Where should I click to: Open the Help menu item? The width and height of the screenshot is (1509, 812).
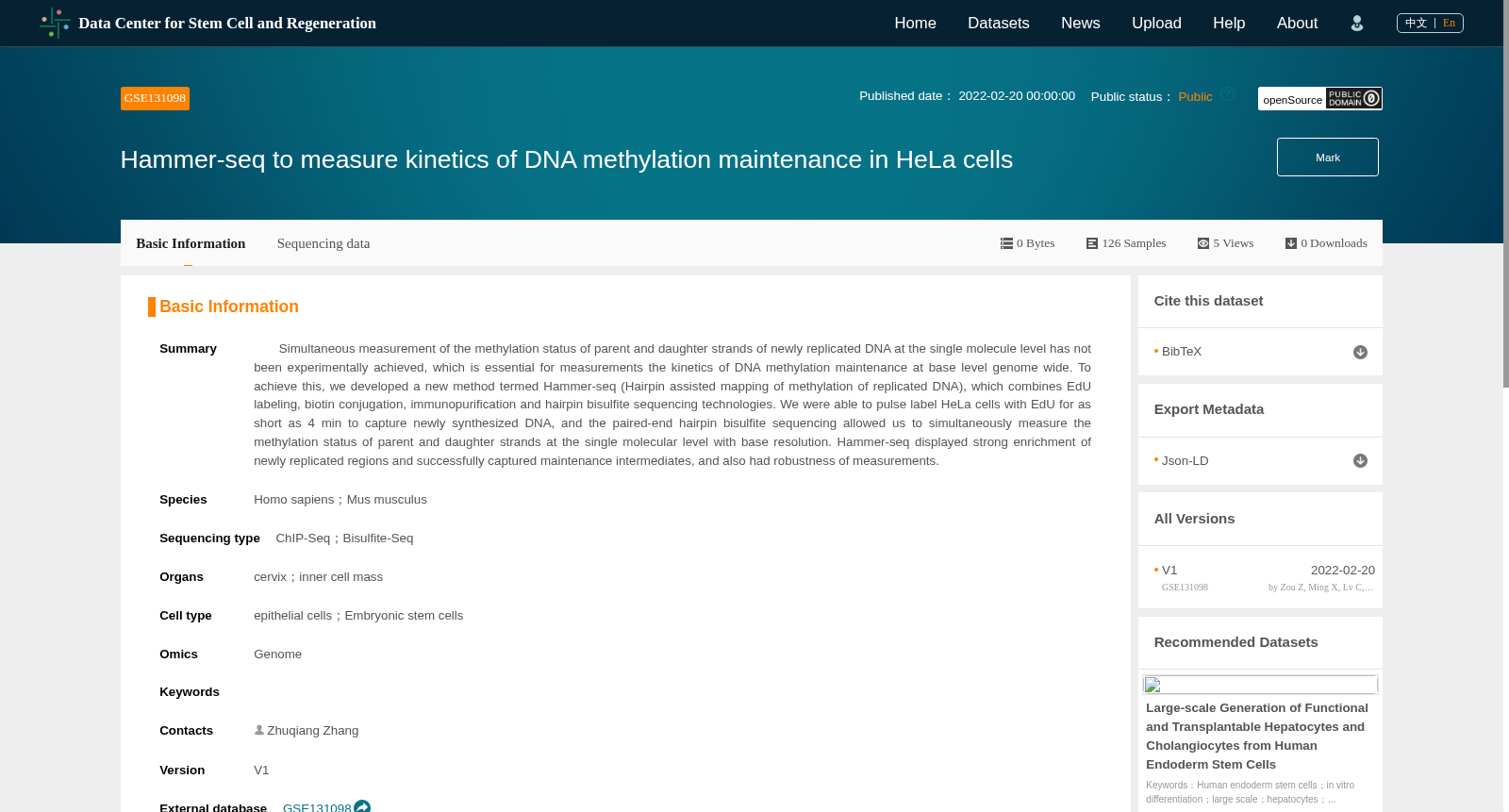tap(1229, 23)
